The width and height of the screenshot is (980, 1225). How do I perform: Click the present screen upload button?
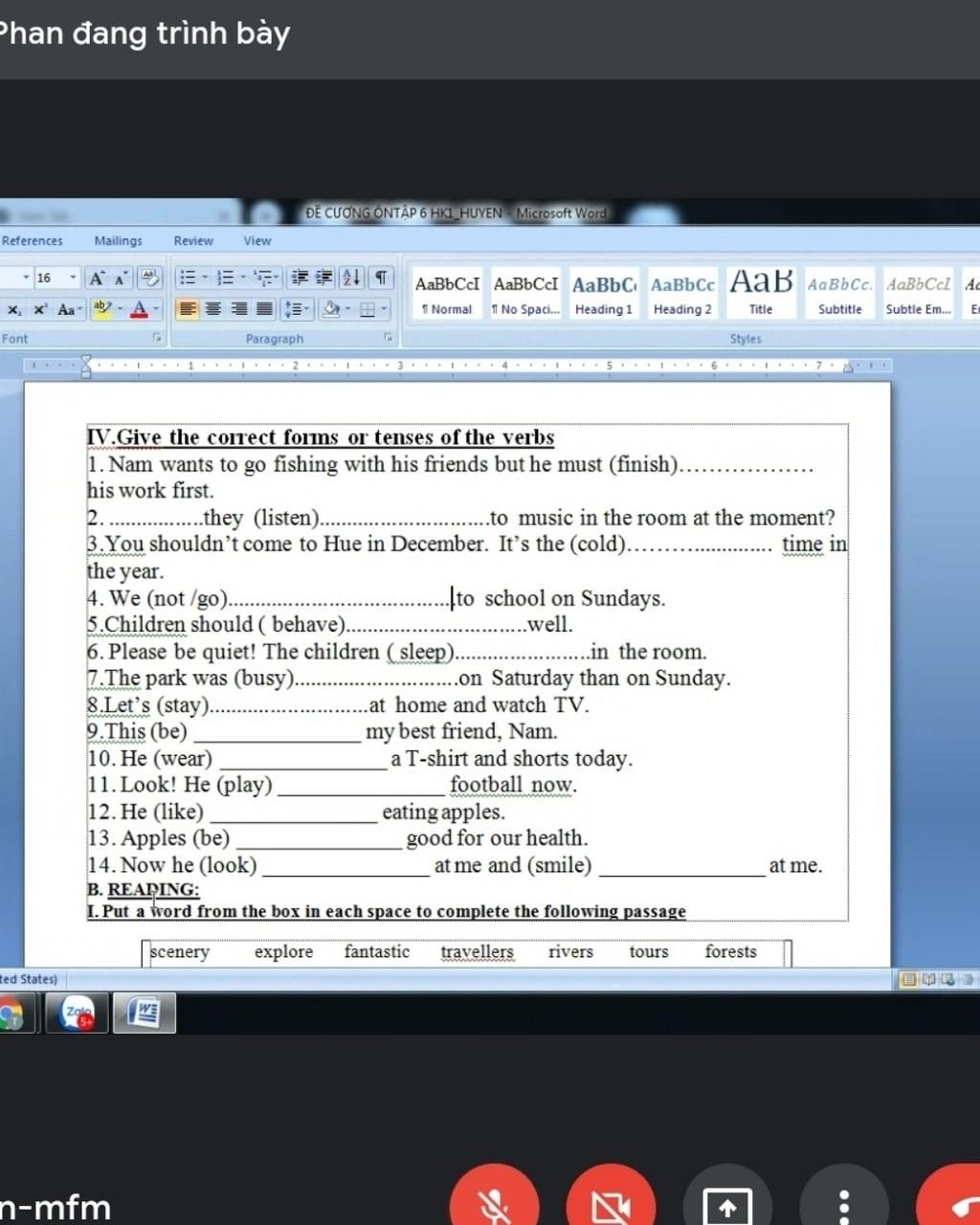(x=726, y=1205)
